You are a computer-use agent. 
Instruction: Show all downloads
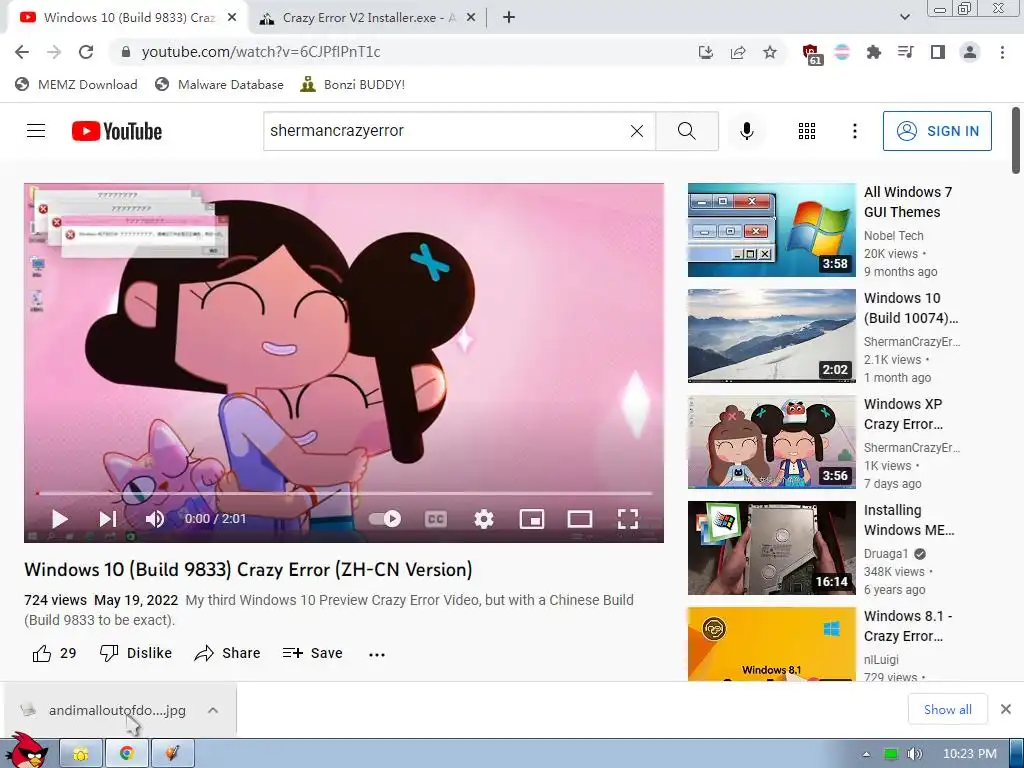948,709
